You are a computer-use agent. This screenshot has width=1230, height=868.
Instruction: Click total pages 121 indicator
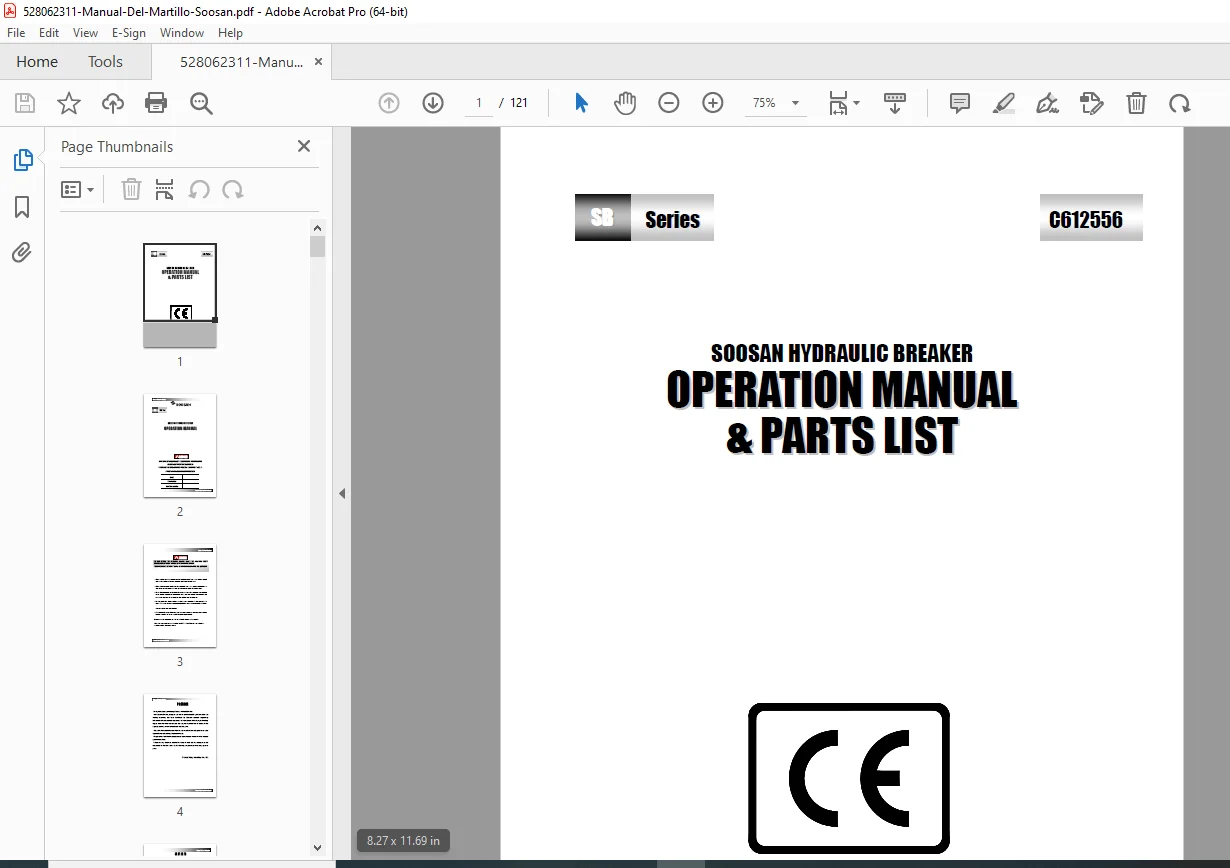[519, 103]
